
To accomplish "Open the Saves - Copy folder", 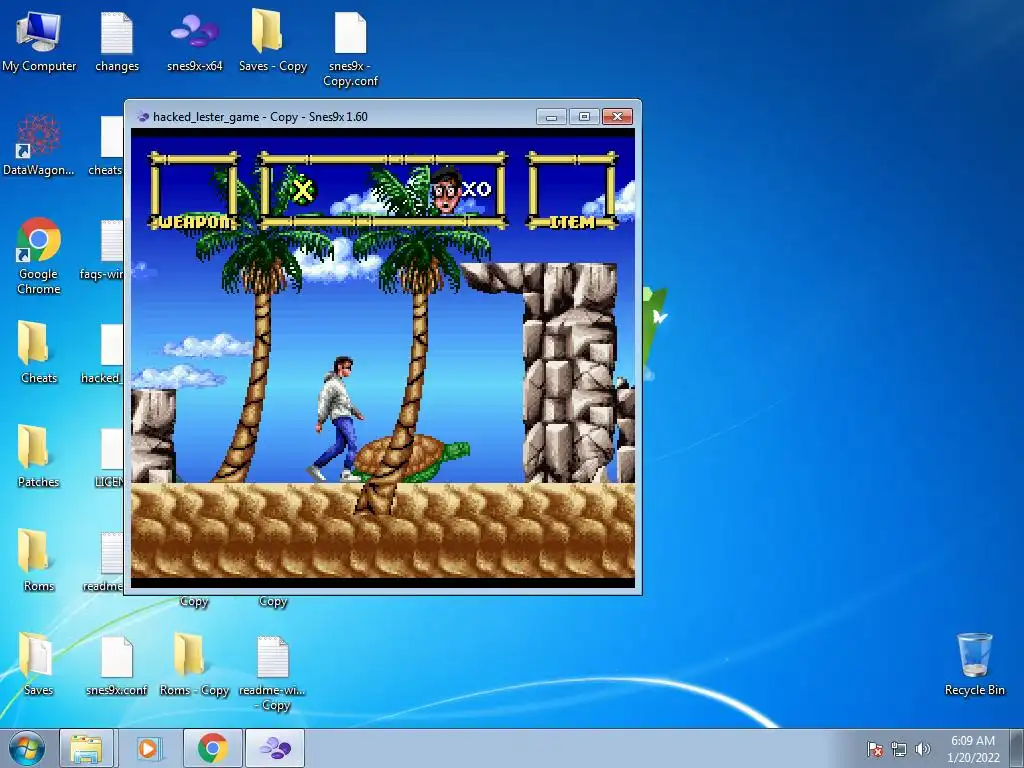I will point(272,42).
